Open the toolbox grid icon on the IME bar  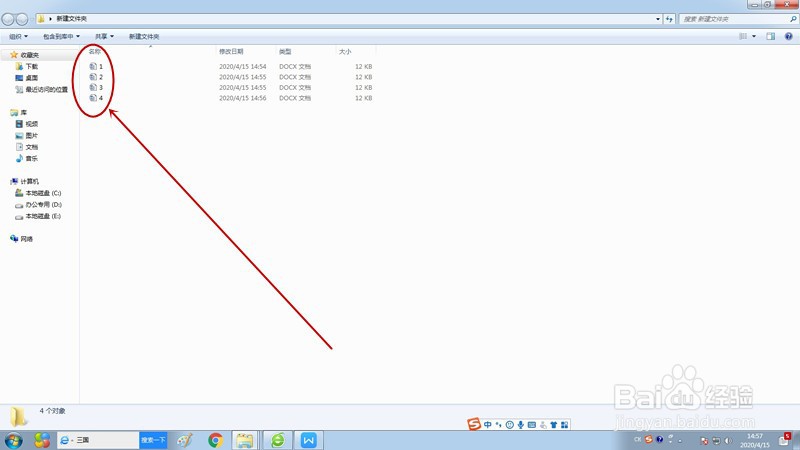(x=564, y=424)
